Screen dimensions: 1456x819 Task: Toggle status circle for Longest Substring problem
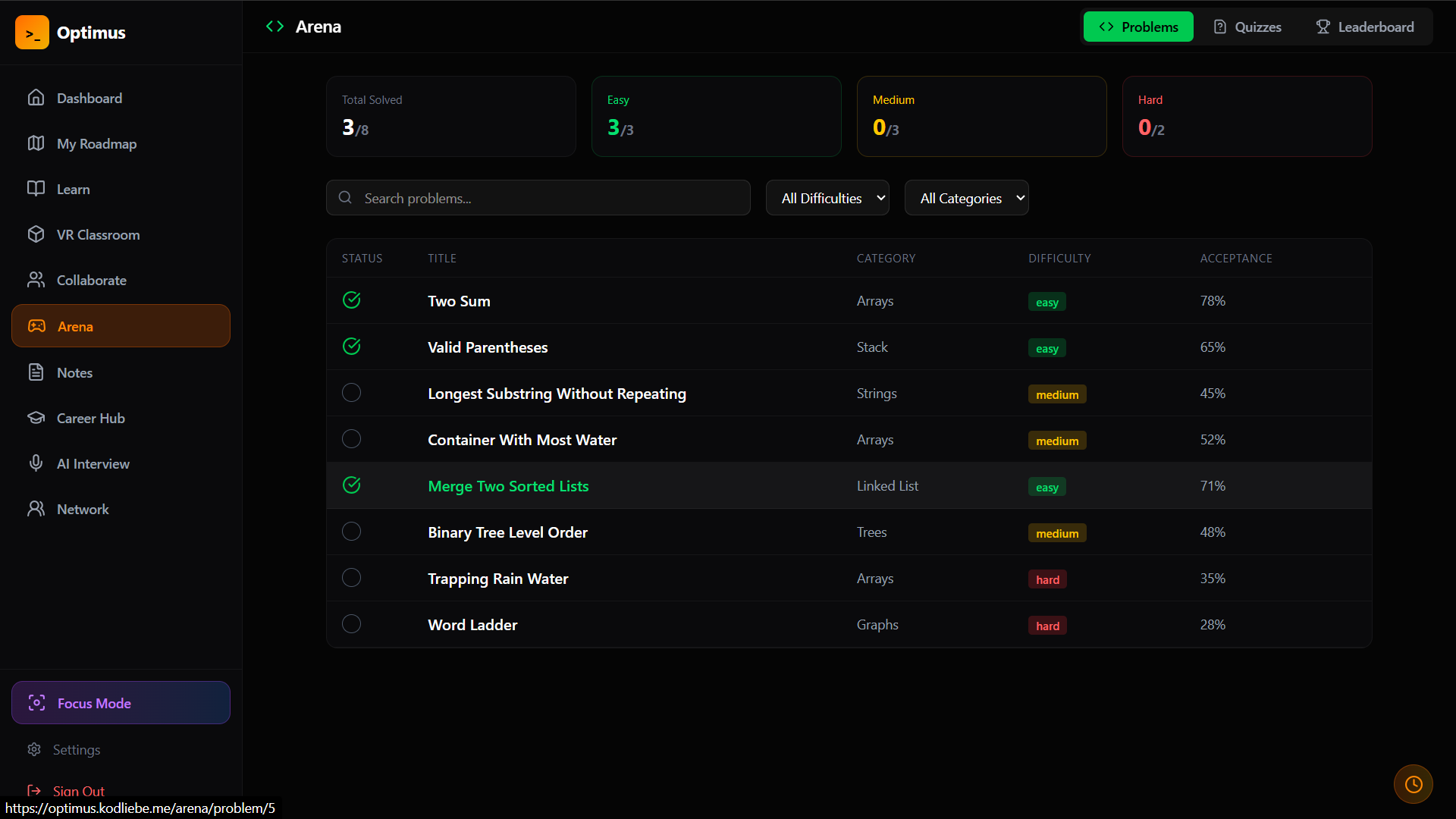tap(351, 393)
